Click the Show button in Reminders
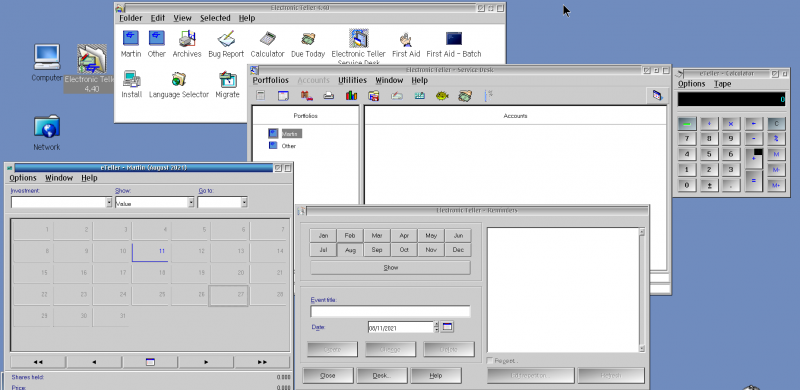The image size is (800, 390). click(390, 267)
